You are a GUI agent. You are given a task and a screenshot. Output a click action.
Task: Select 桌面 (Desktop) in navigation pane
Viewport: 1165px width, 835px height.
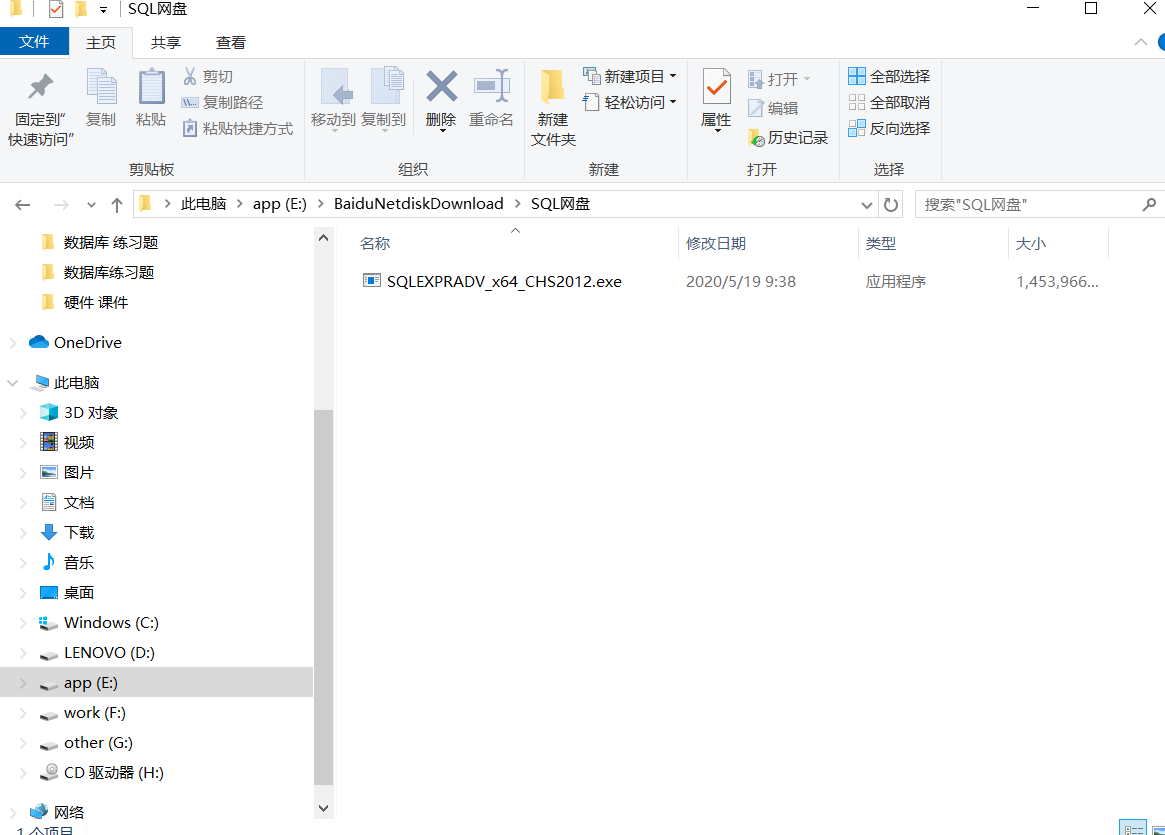(x=79, y=592)
